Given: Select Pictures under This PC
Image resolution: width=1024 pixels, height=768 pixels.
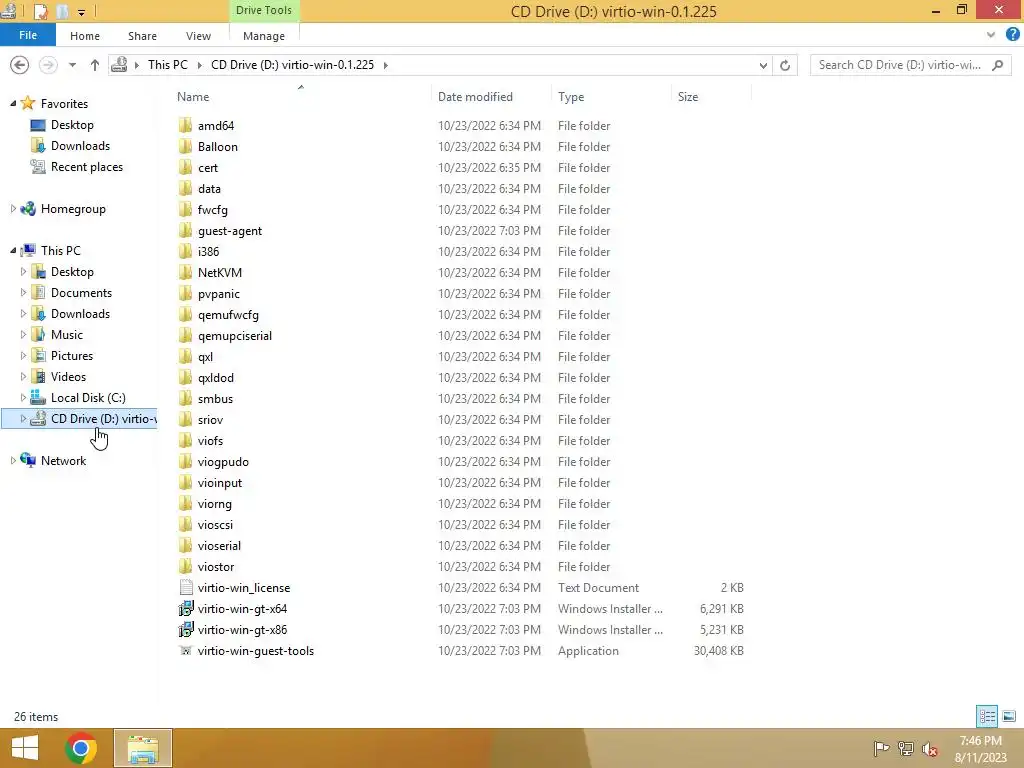Looking at the screenshot, I should coord(72,355).
